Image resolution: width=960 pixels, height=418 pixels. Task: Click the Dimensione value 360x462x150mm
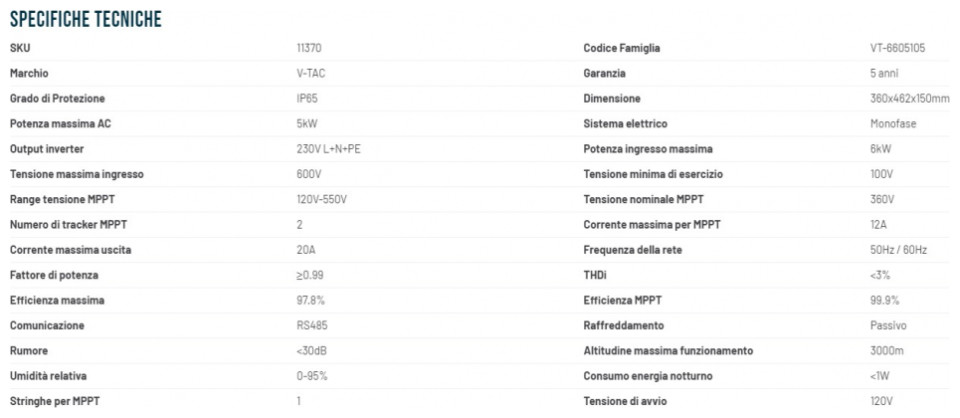click(x=910, y=99)
